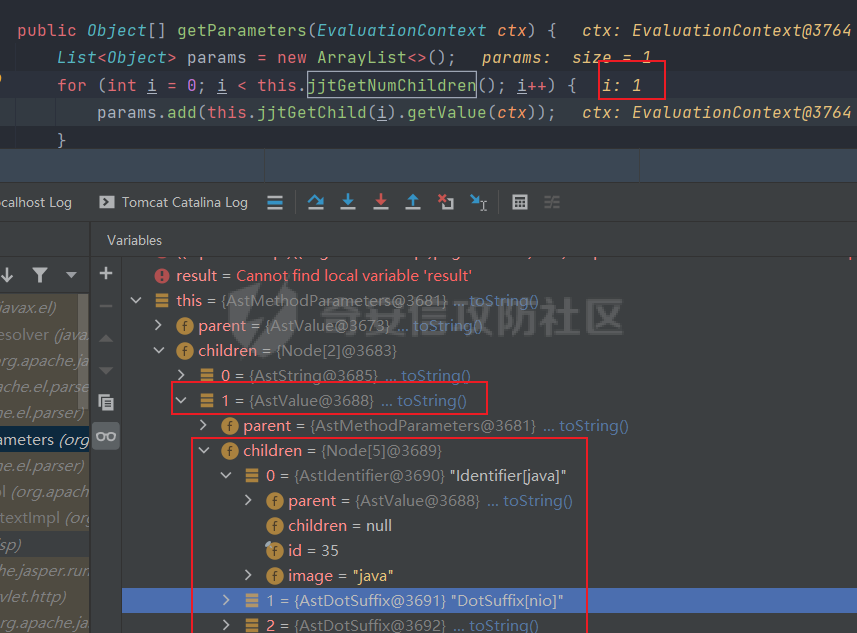Click toString() link for AstValue@3688
857x633 pixels.
(x=431, y=401)
